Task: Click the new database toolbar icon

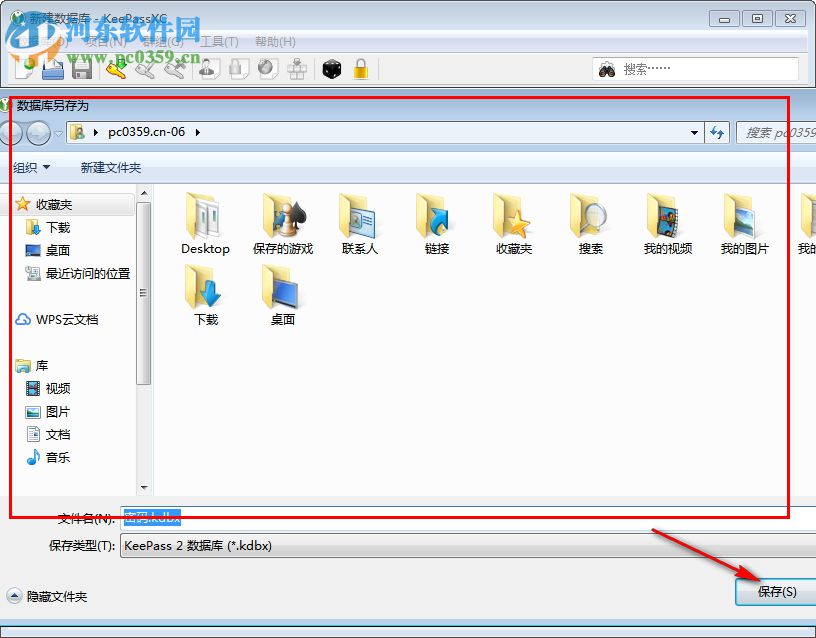Action: click(x=25, y=69)
